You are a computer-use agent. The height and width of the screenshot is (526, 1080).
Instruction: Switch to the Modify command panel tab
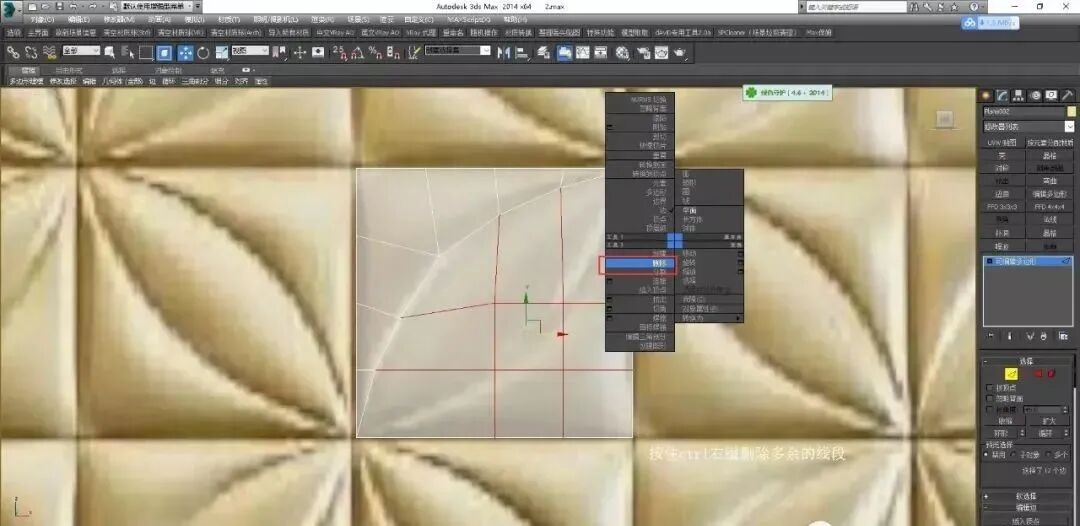[x=1003, y=96]
